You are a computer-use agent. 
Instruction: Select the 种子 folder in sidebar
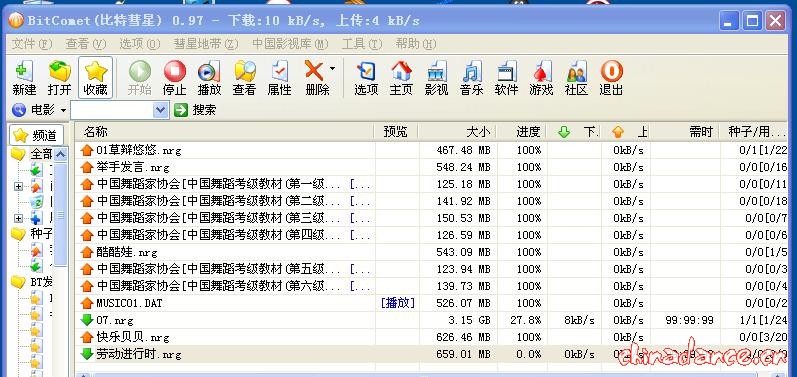pos(33,234)
